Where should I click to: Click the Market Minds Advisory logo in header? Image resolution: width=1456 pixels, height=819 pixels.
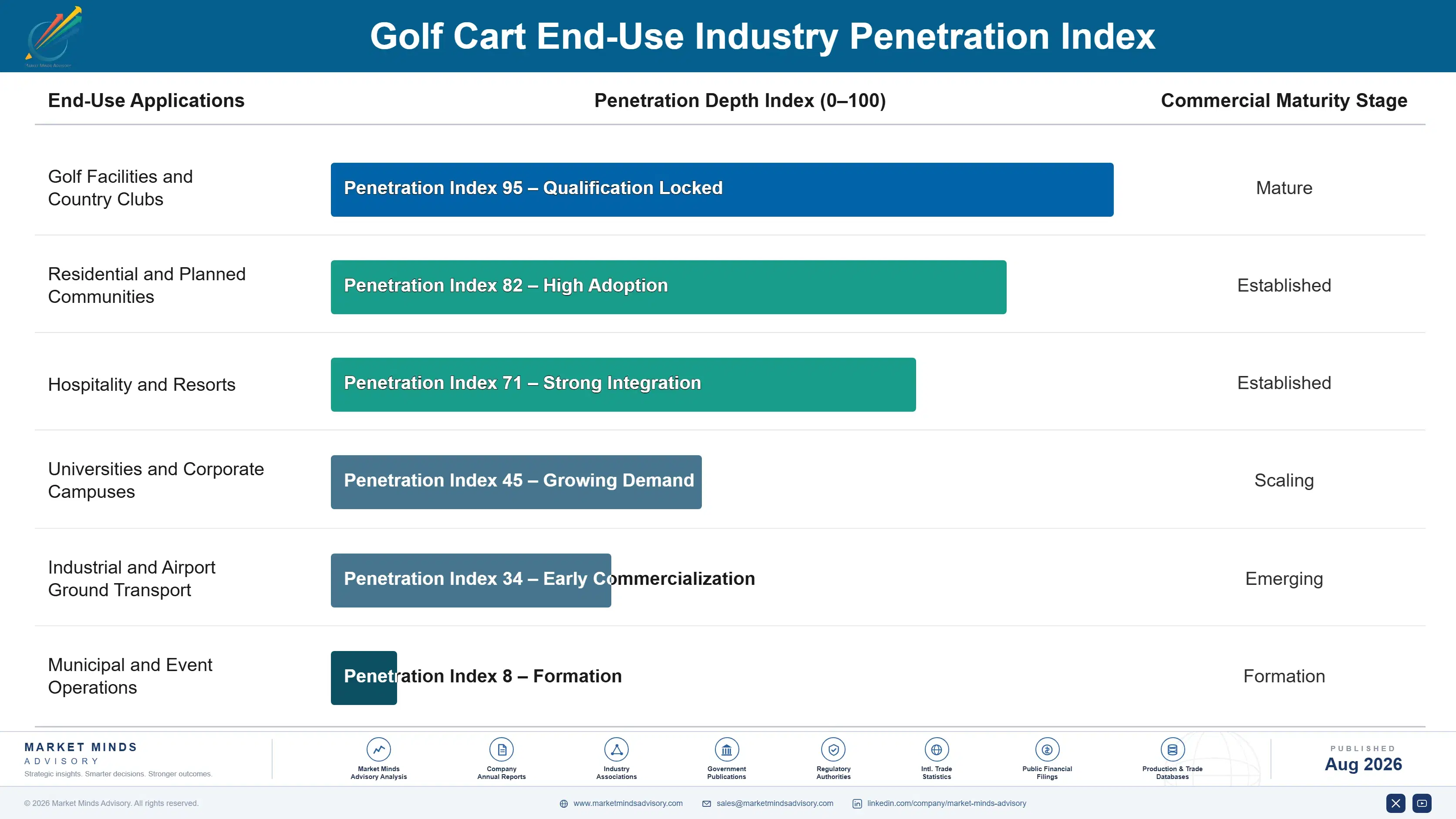pos(54,37)
